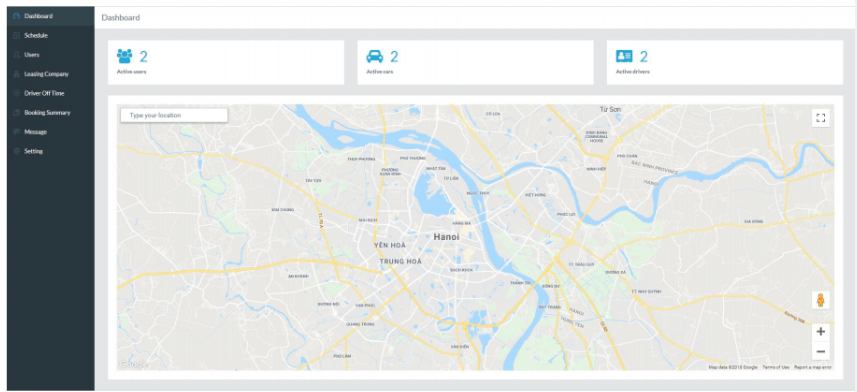Click the Type your location field

click(x=174, y=115)
